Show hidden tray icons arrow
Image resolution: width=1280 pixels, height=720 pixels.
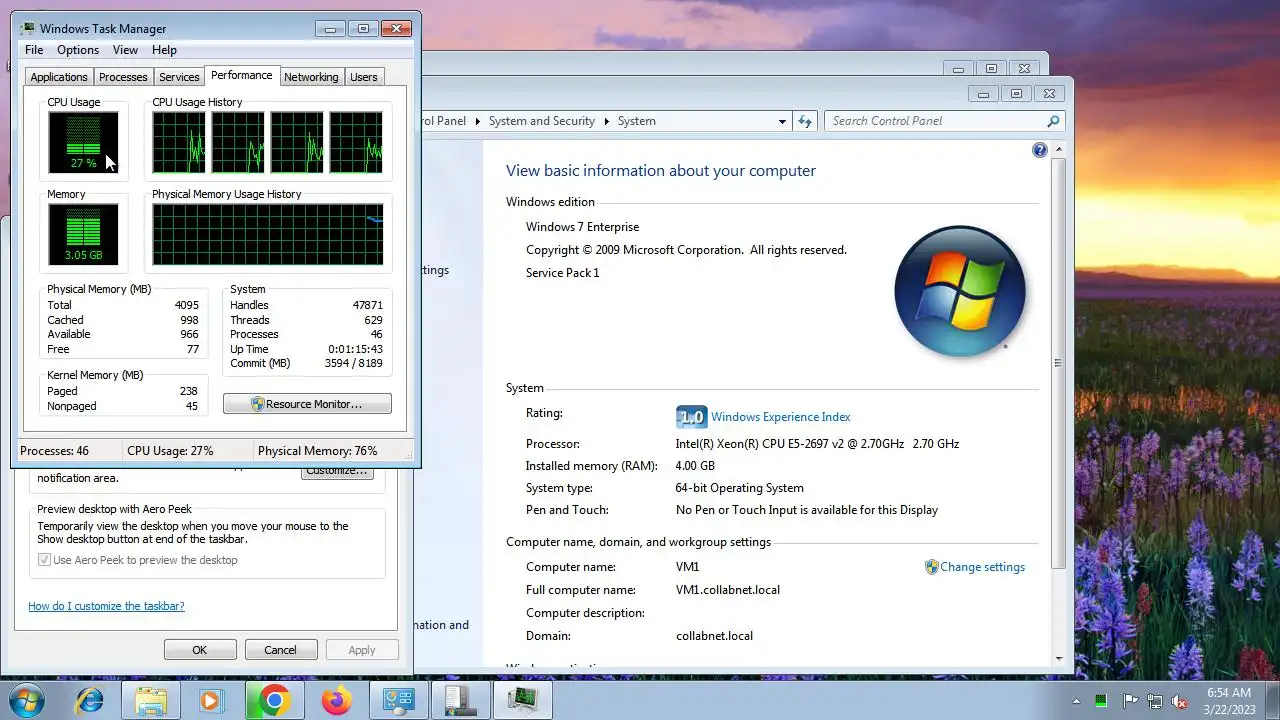[1077, 701]
